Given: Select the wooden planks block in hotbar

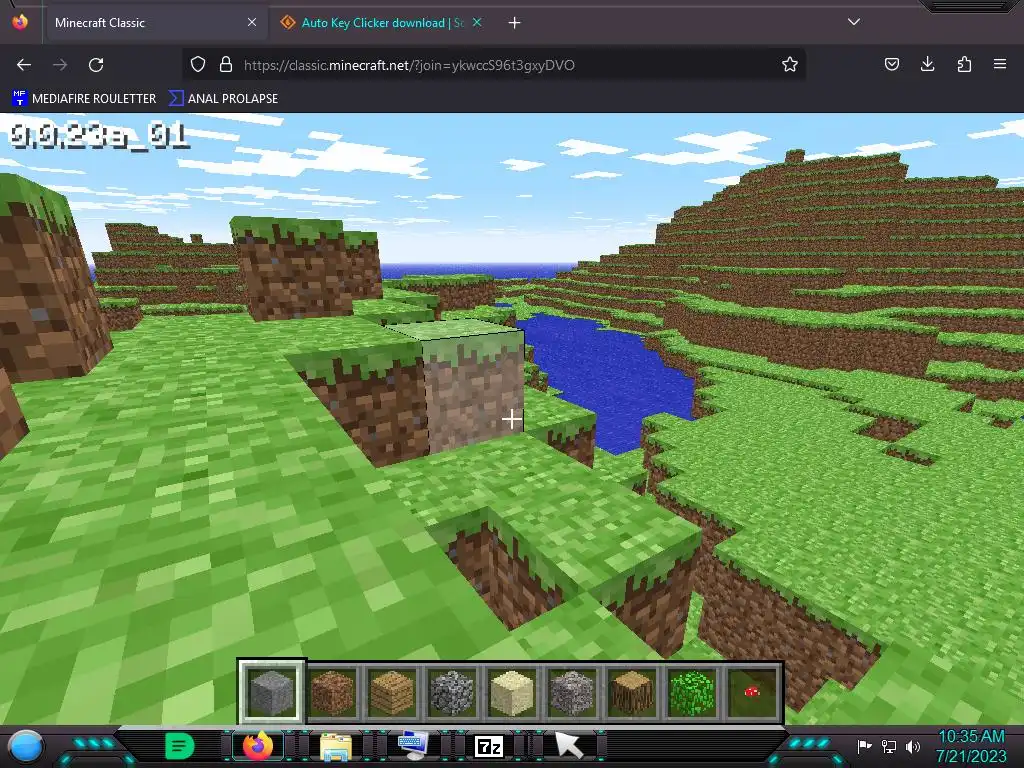Looking at the screenshot, I should [x=392, y=692].
